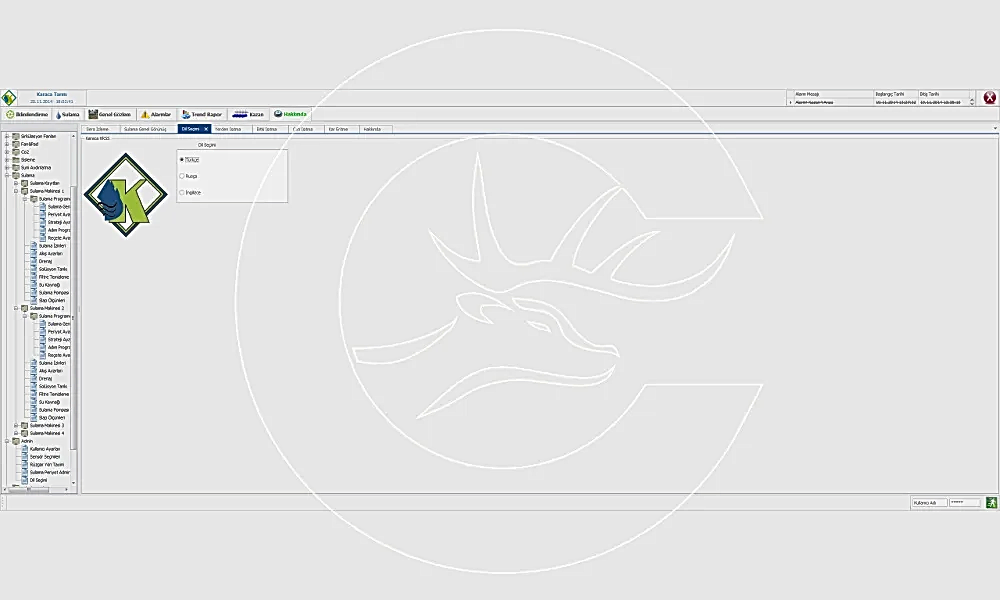Viewport: 1000px width, 600px height.
Task: Switch to the Sera İzleme tab
Action: coord(98,129)
